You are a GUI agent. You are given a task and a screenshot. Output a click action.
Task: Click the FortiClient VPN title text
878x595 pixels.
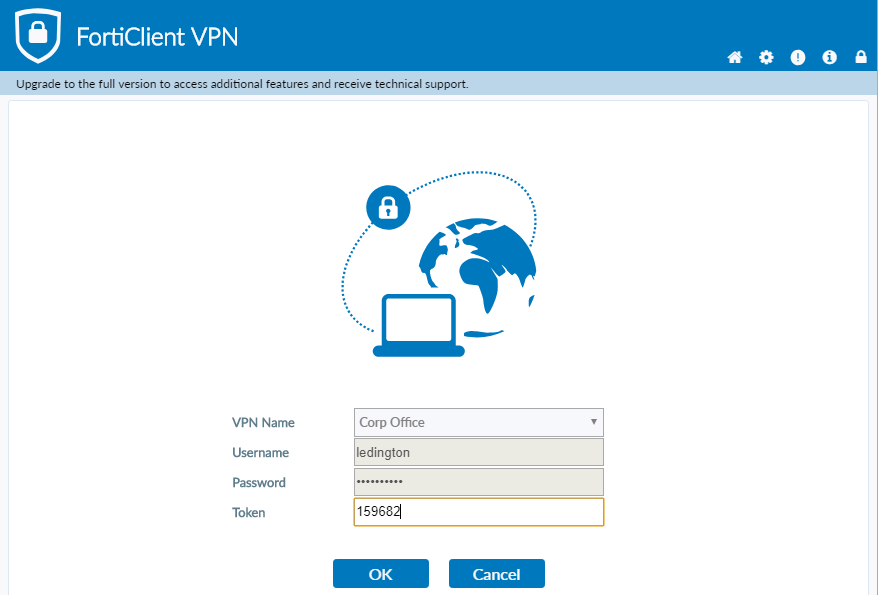pos(156,35)
